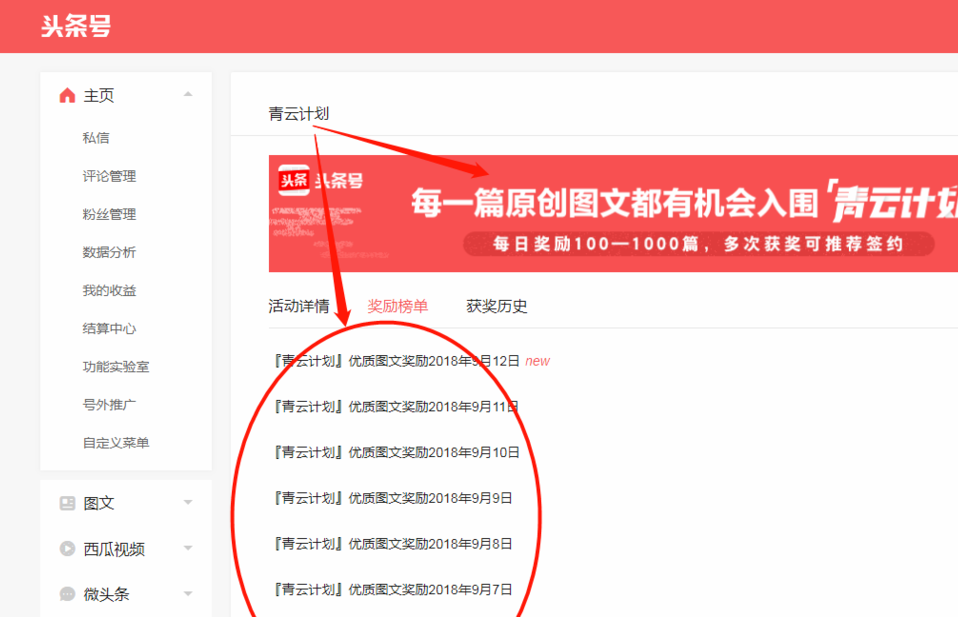Click the 西瓜视频 play icon
This screenshot has width=958, height=617.
67,549
